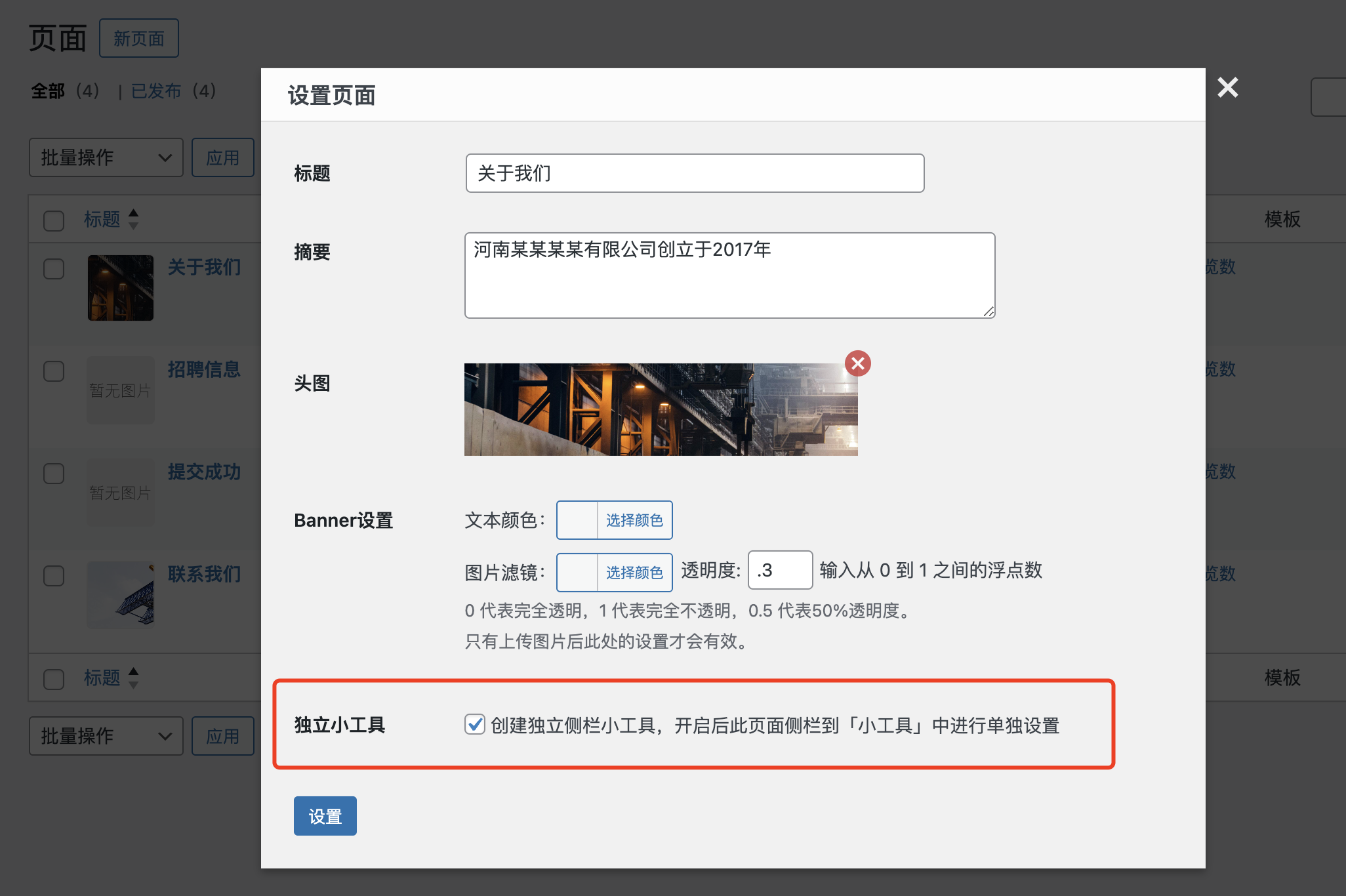Click the 文本颜色 color swatch

(577, 520)
